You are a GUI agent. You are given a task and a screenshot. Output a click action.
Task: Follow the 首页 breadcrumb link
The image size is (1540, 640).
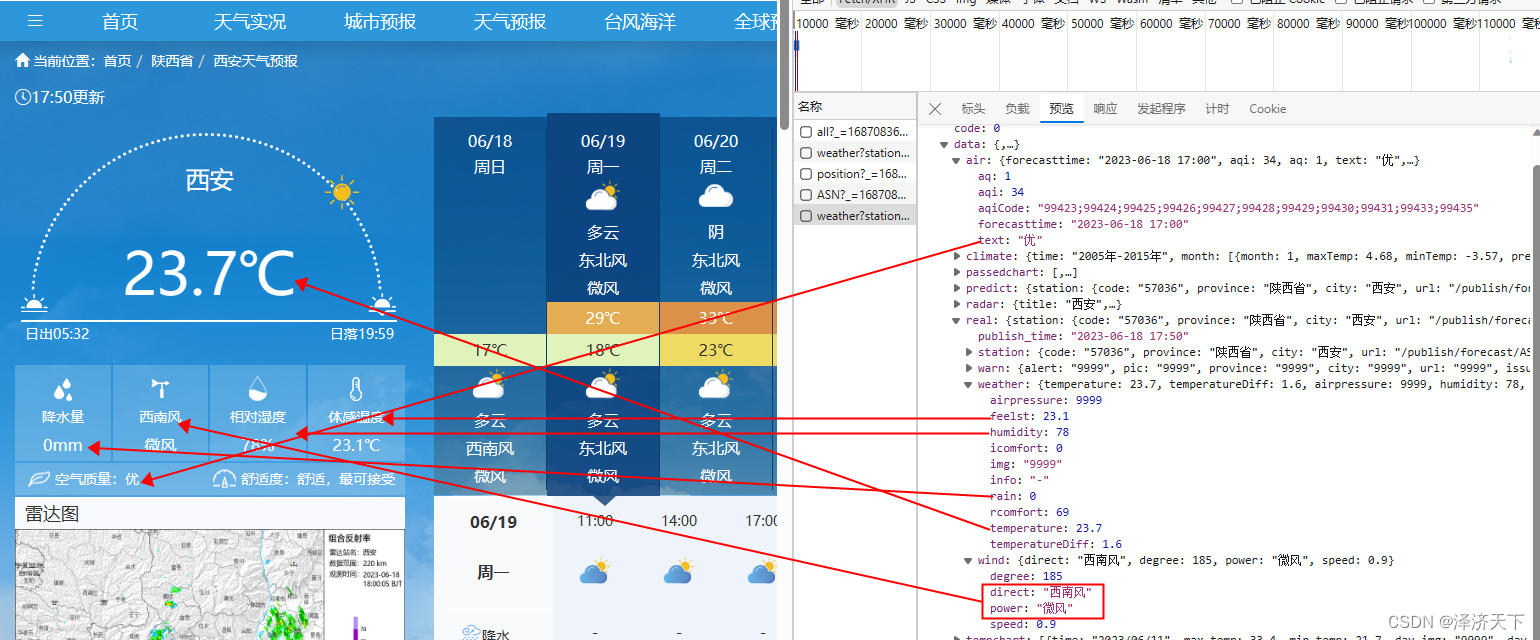[117, 61]
